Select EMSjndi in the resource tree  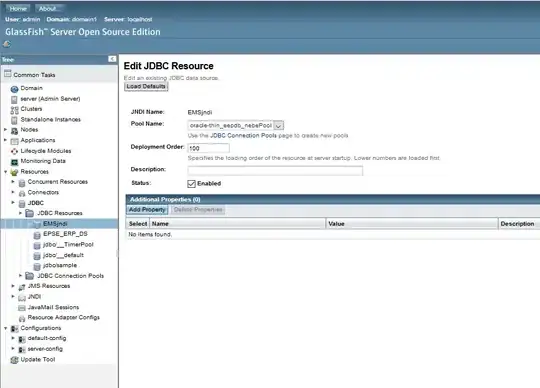pos(55,224)
